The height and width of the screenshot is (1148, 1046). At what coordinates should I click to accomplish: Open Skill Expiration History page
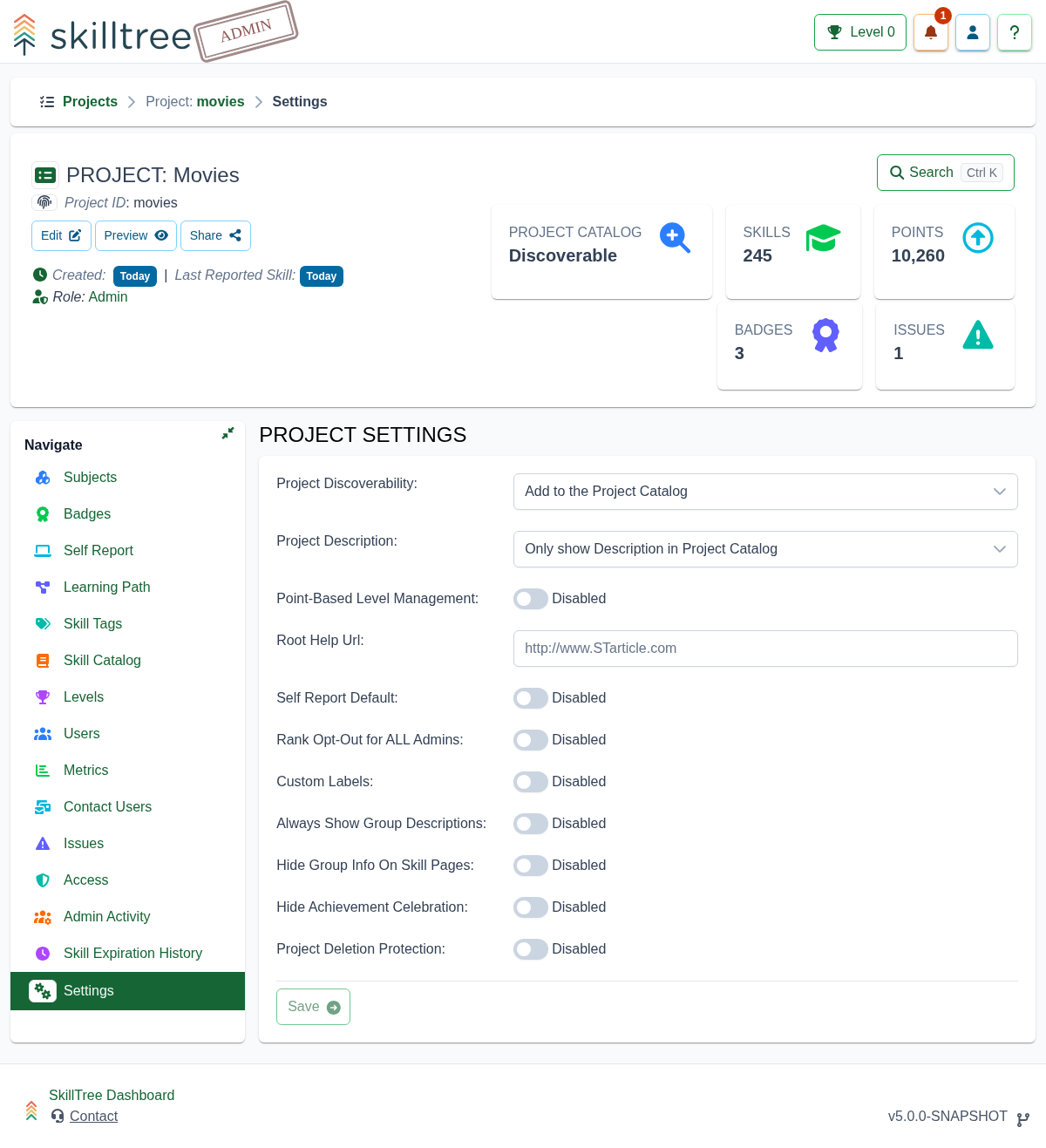pos(127,954)
